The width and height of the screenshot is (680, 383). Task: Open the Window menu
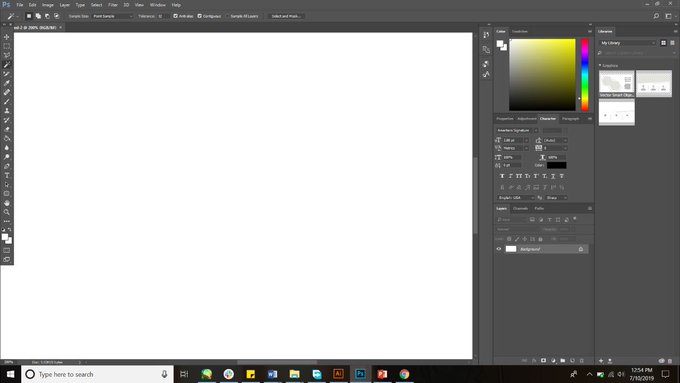point(157,5)
